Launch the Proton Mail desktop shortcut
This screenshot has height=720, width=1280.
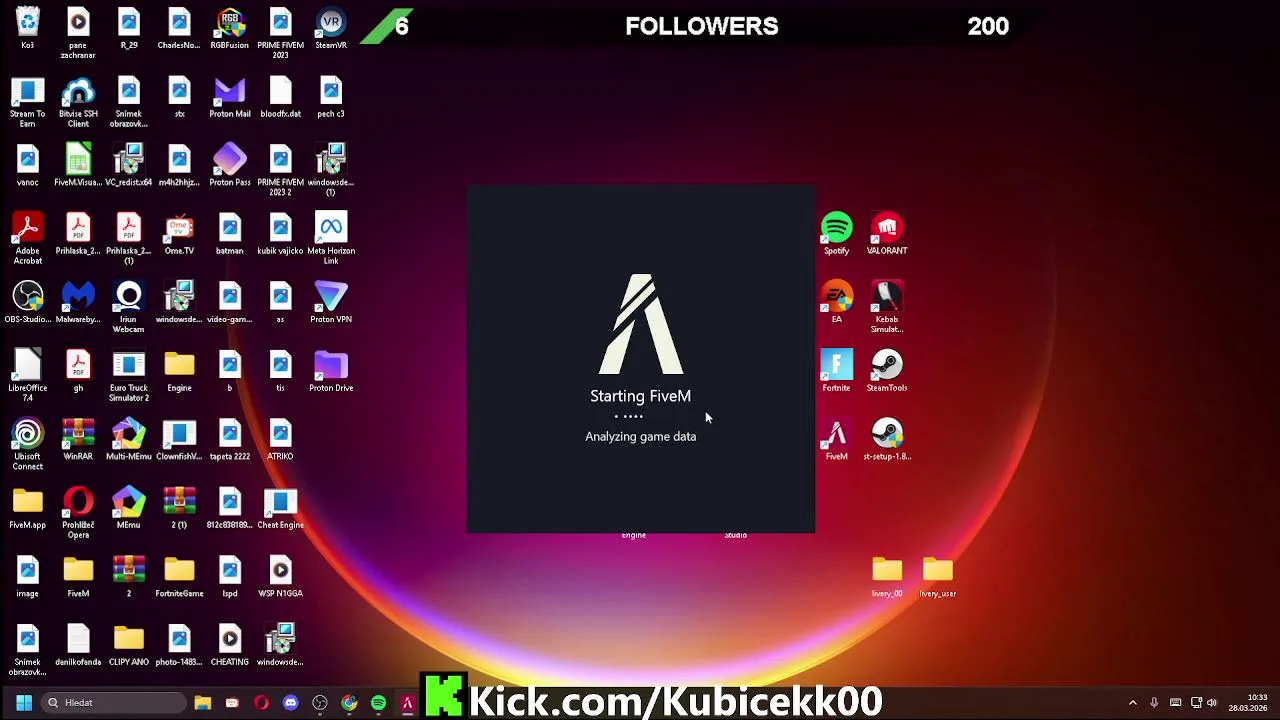tap(230, 98)
